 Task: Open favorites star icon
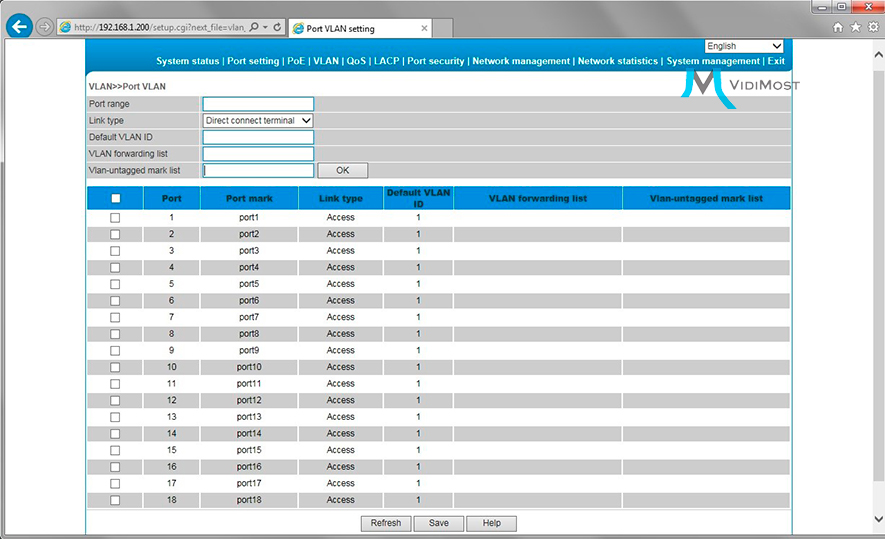click(855, 28)
